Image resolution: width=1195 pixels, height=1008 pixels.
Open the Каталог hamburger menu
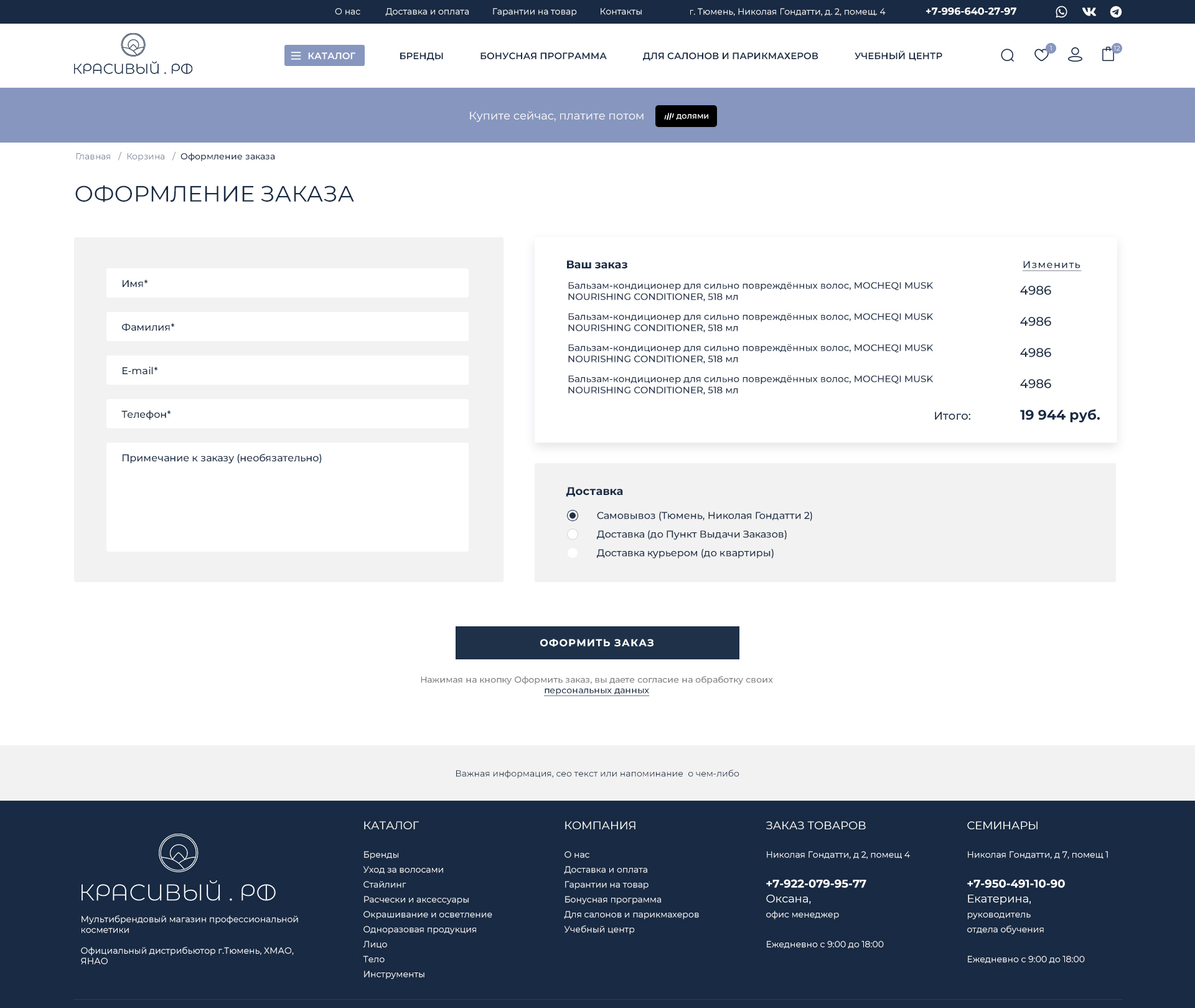coord(324,55)
